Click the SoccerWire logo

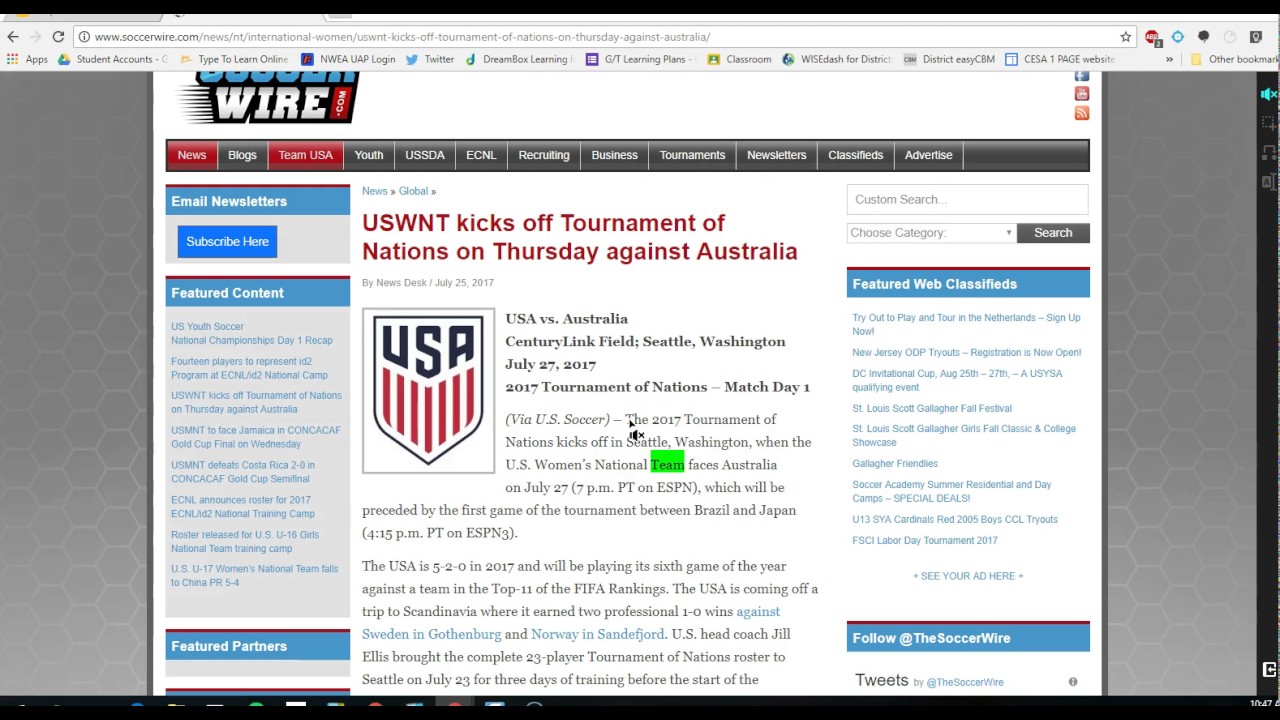(x=267, y=98)
